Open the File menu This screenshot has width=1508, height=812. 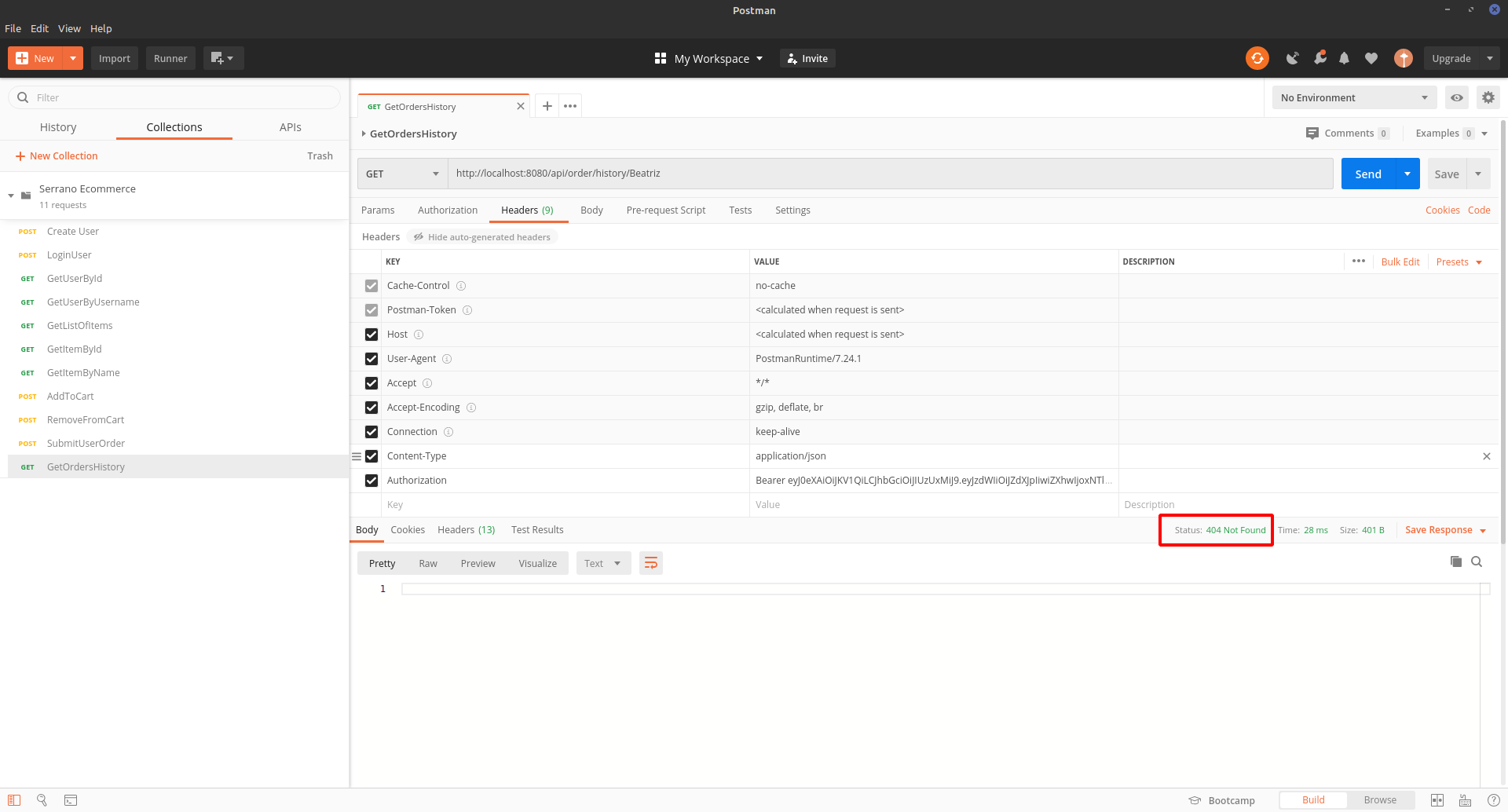(13, 28)
